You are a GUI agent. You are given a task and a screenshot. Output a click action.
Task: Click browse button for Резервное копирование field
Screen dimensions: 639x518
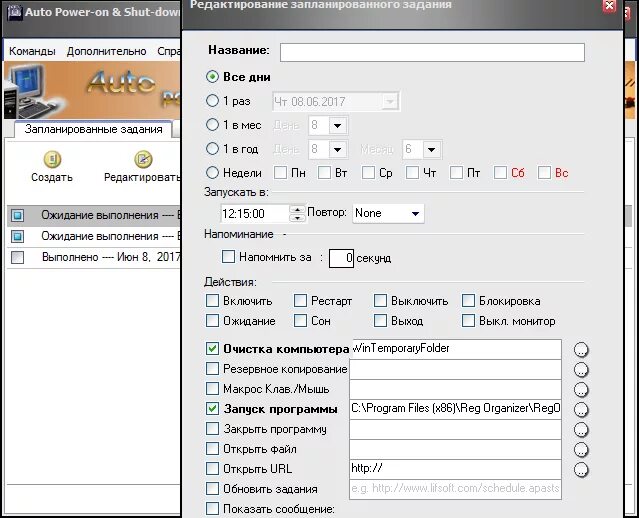pos(581,370)
